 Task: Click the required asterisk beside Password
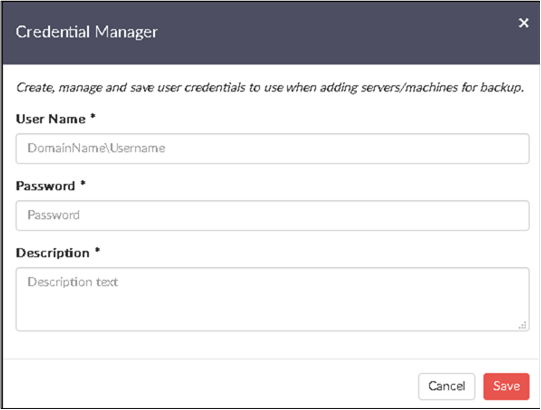[83, 183]
